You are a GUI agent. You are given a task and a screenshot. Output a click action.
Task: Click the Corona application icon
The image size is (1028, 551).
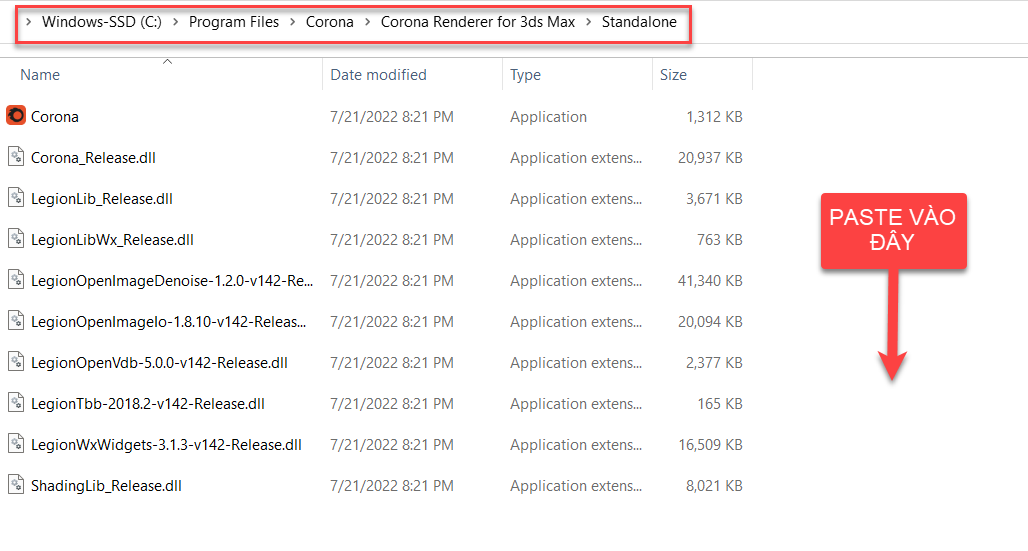pos(16,116)
